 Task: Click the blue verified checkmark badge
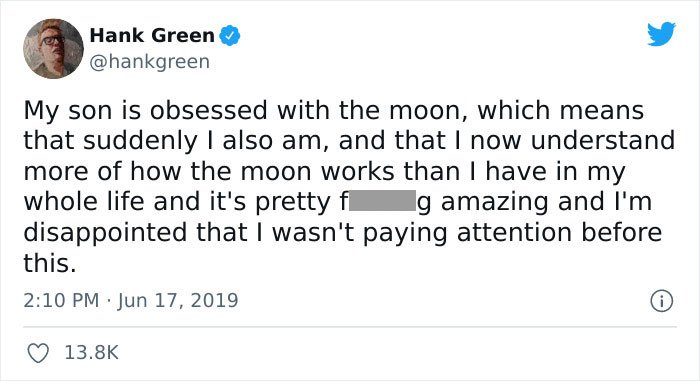tap(229, 36)
